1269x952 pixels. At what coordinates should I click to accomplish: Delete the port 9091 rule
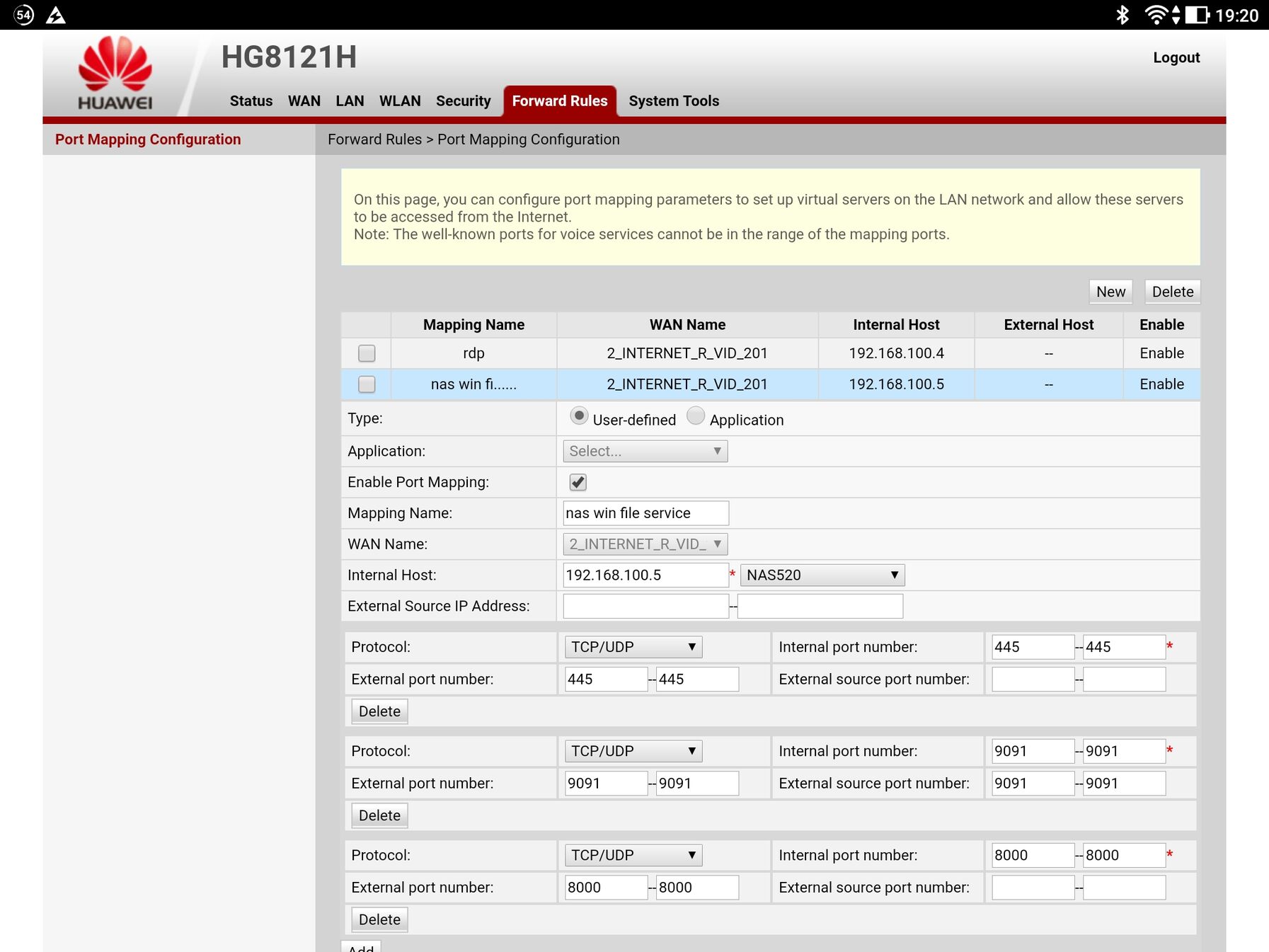(x=379, y=815)
